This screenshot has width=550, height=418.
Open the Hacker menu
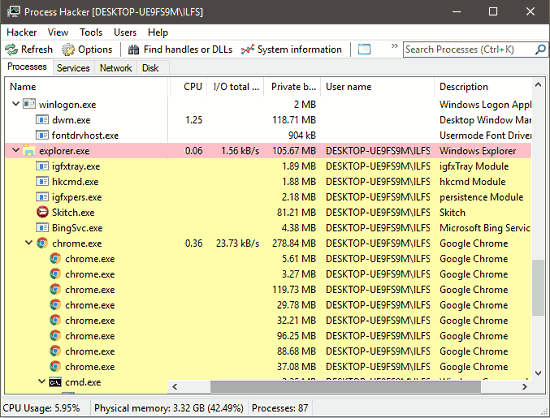22,33
